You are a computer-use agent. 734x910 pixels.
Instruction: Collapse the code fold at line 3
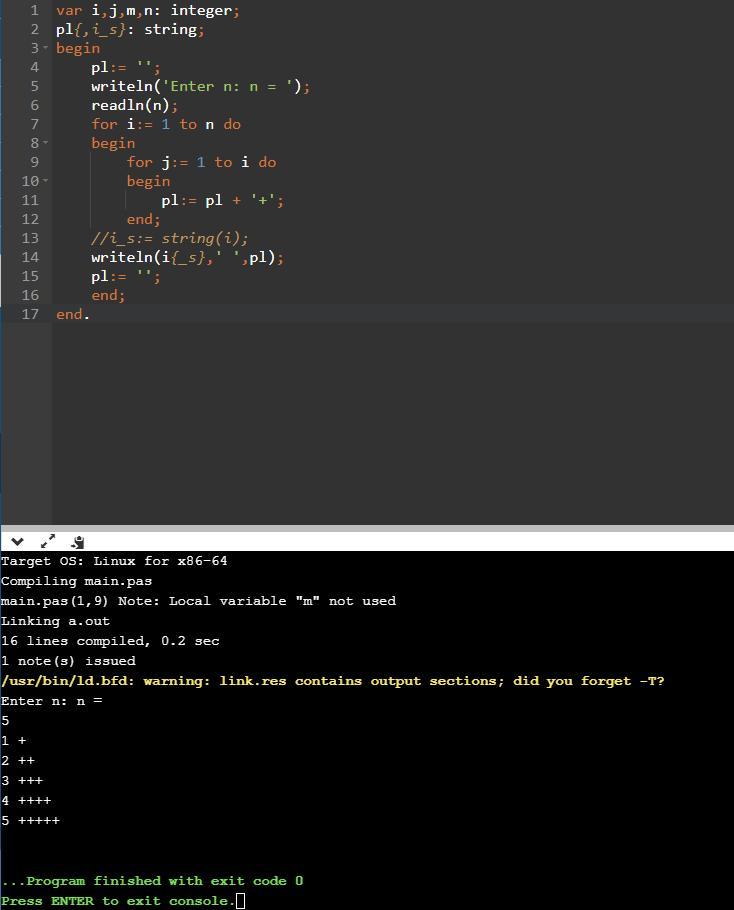pyautogui.click(x=45, y=48)
